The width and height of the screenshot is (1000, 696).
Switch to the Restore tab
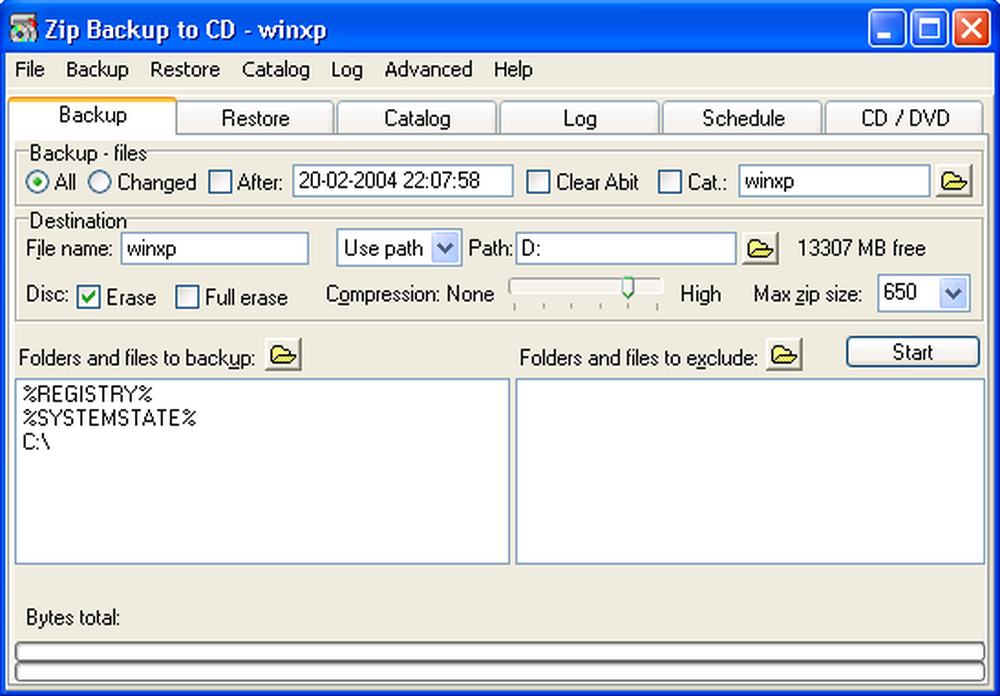coord(256,119)
